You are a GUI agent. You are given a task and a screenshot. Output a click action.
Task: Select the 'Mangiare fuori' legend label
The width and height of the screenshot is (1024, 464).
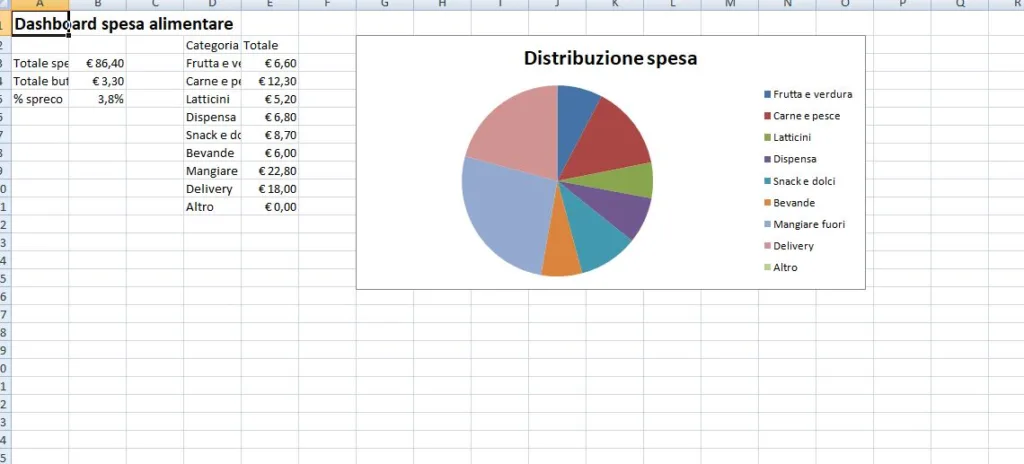809,224
